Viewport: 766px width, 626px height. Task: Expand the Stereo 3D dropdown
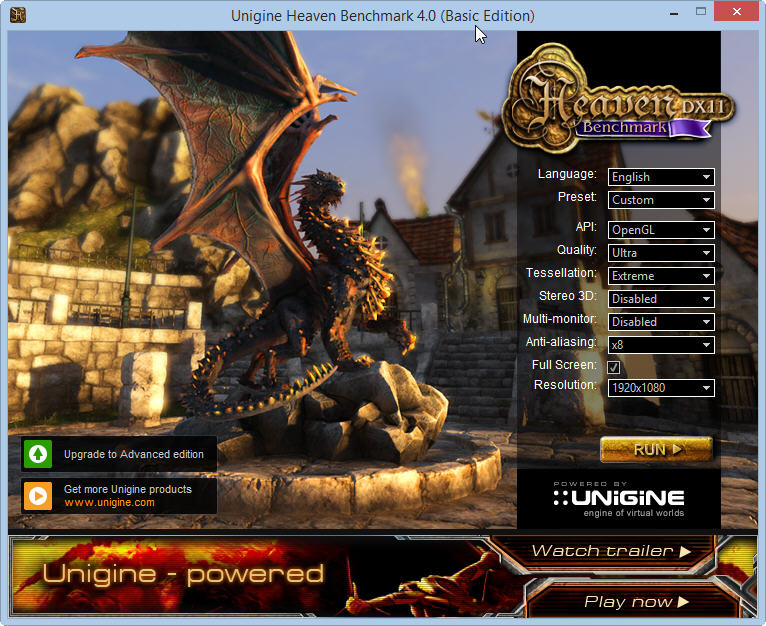click(x=661, y=299)
